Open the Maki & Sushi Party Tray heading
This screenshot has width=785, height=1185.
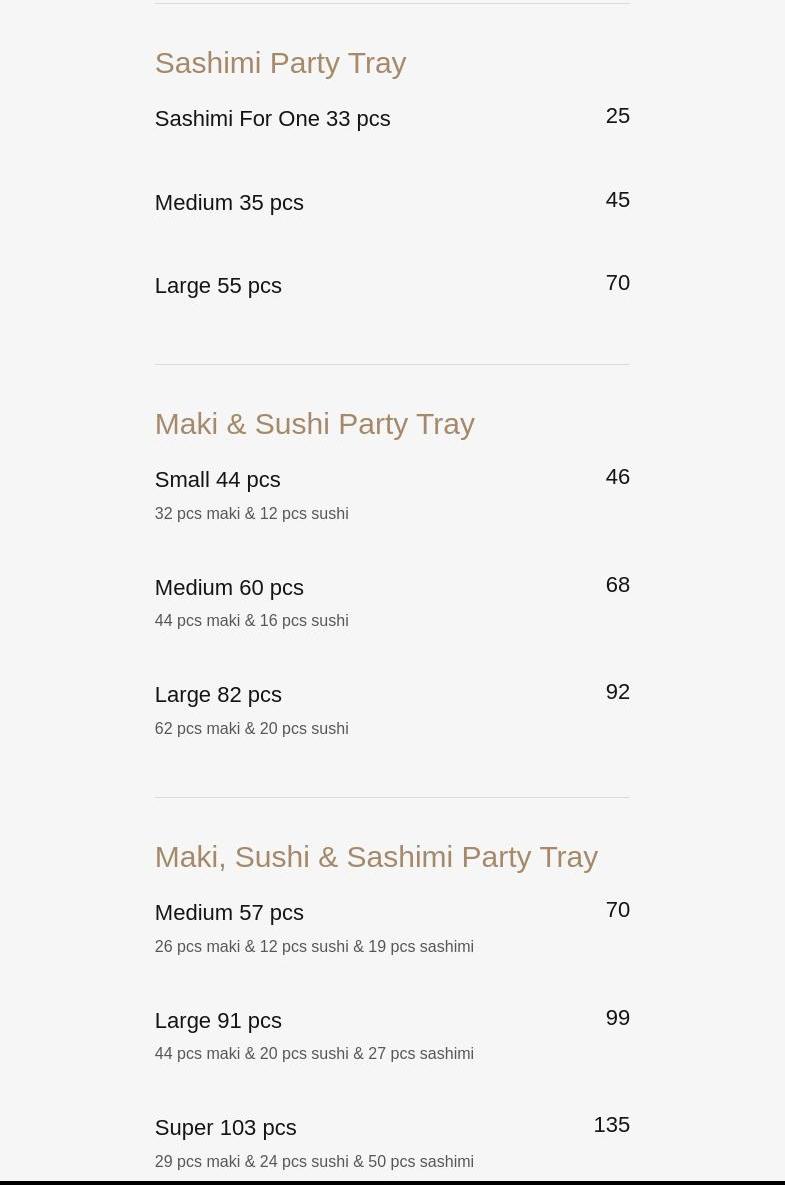click(314, 424)
